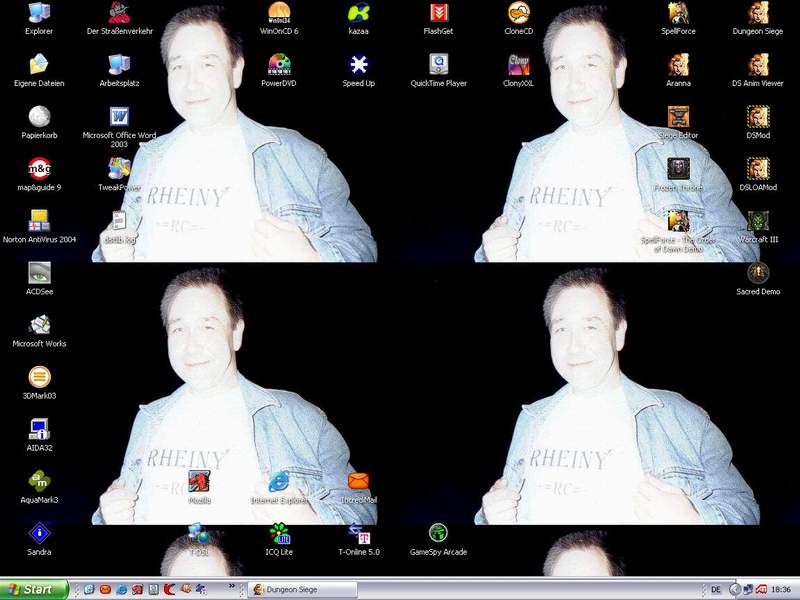The height and width of the screenshot is (600, 800).
Task: Open Papierkorb to view deleted files
Action: [x=40, y=118]
